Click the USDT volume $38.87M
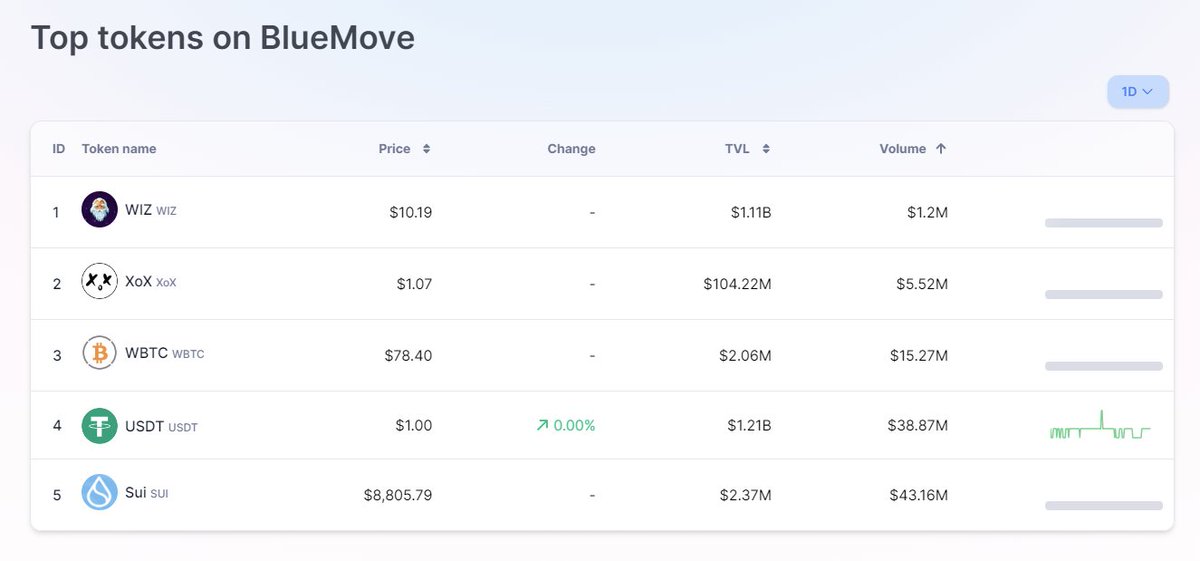The height and width of the screenshot is (561, 1200). click(917, 425)
